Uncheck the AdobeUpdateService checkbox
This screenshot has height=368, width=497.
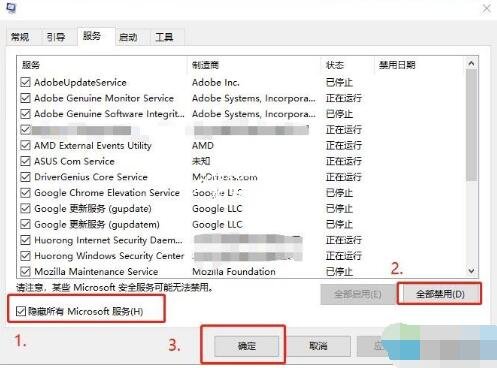click(26, 82)
